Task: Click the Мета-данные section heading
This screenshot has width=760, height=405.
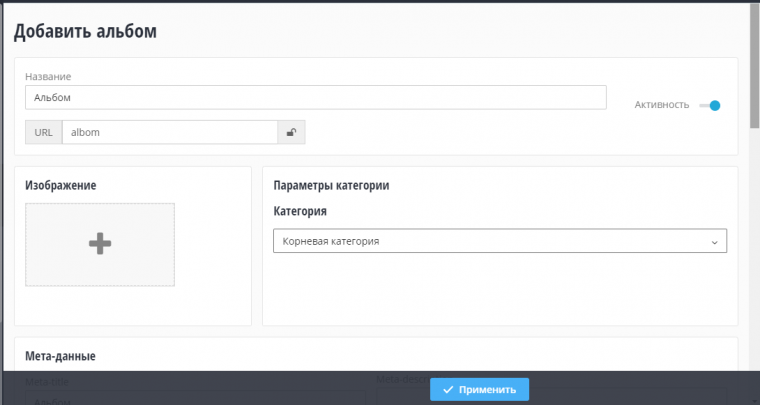Action: 60,355
